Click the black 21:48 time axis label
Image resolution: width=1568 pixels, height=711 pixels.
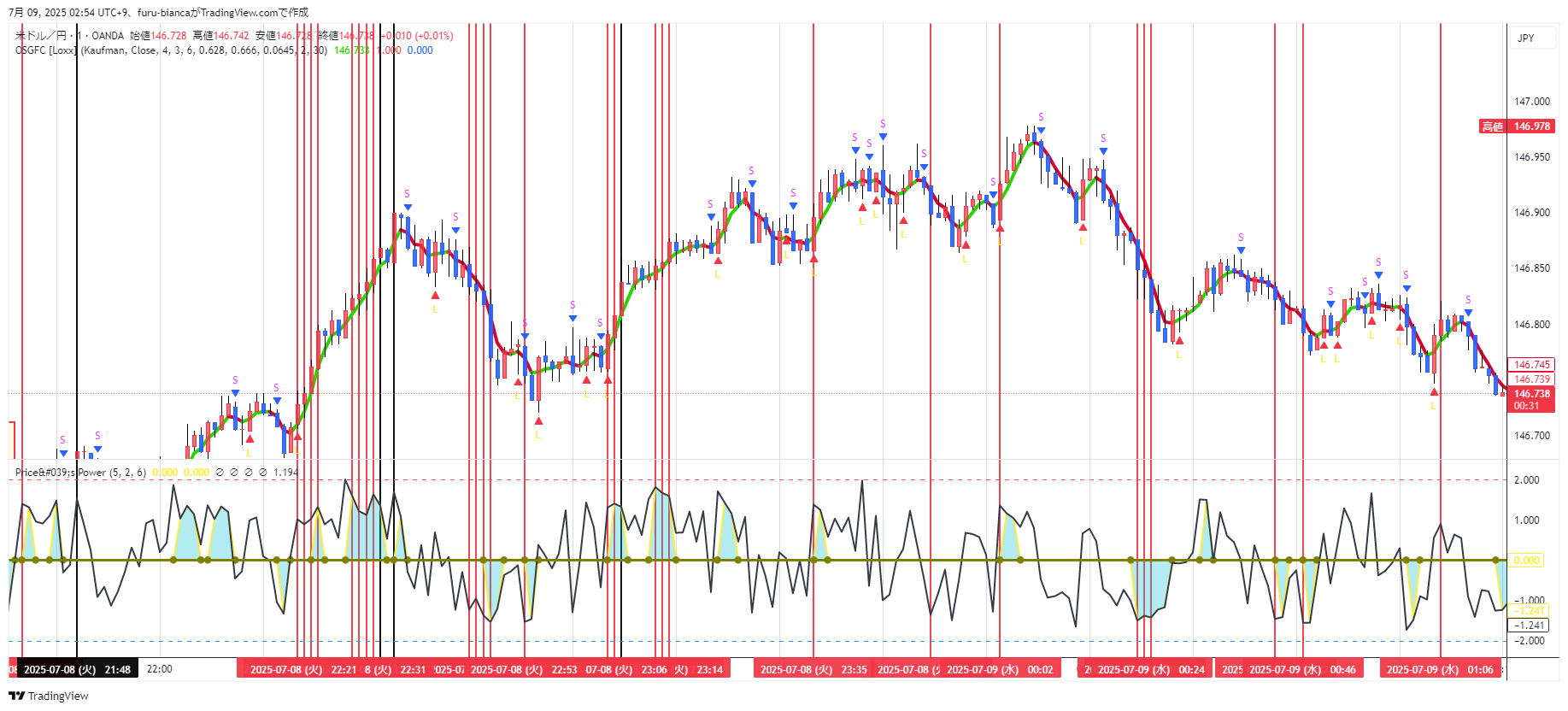click(x=77, y=669)
